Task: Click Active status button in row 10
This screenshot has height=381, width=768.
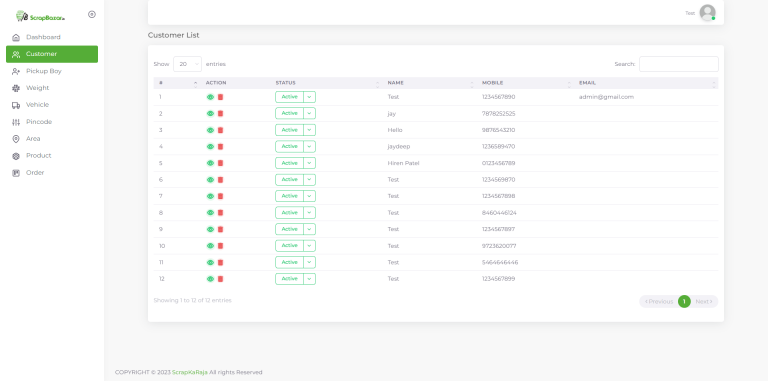Action: click(289, 246)
